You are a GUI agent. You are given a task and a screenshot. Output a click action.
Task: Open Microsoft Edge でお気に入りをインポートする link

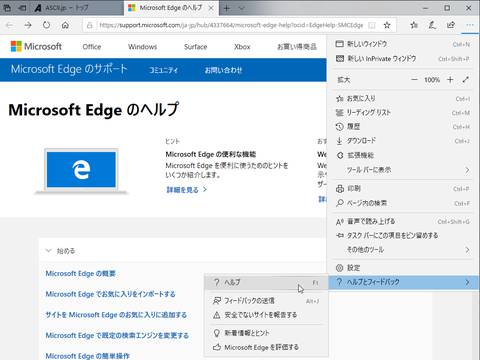coord(110,294)
